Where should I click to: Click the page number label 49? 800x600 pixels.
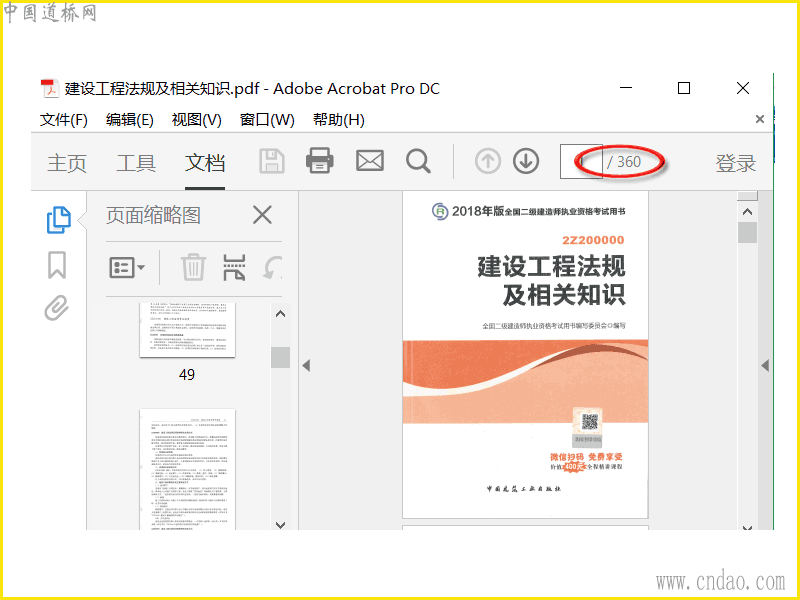(x=187, y=374)
